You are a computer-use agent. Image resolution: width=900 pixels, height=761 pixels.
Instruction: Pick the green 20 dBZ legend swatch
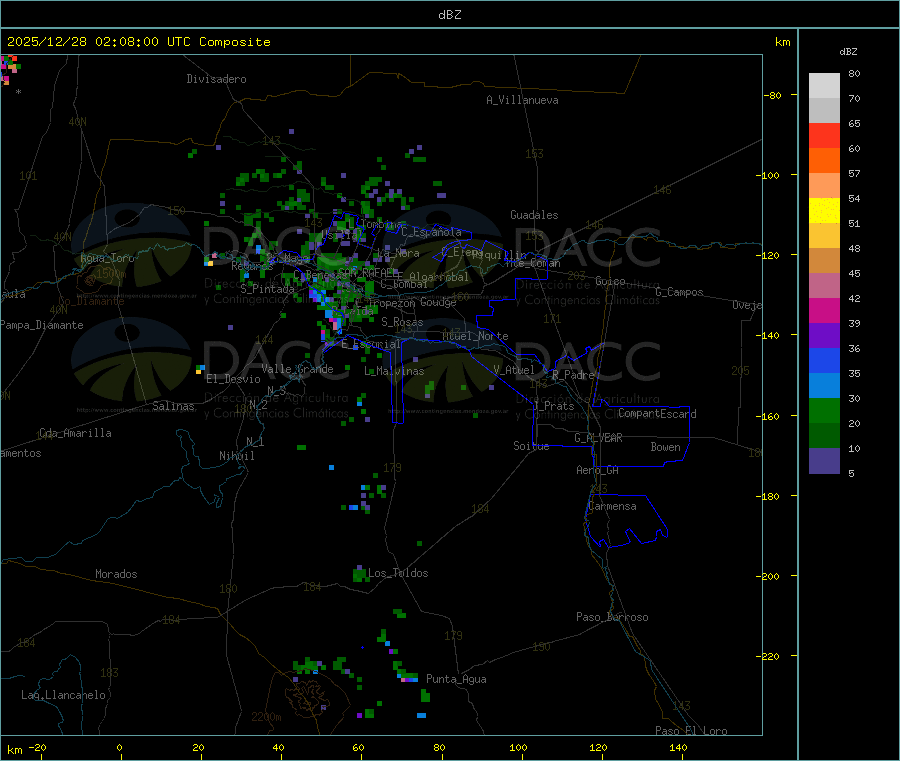click(x=824, y=410)
